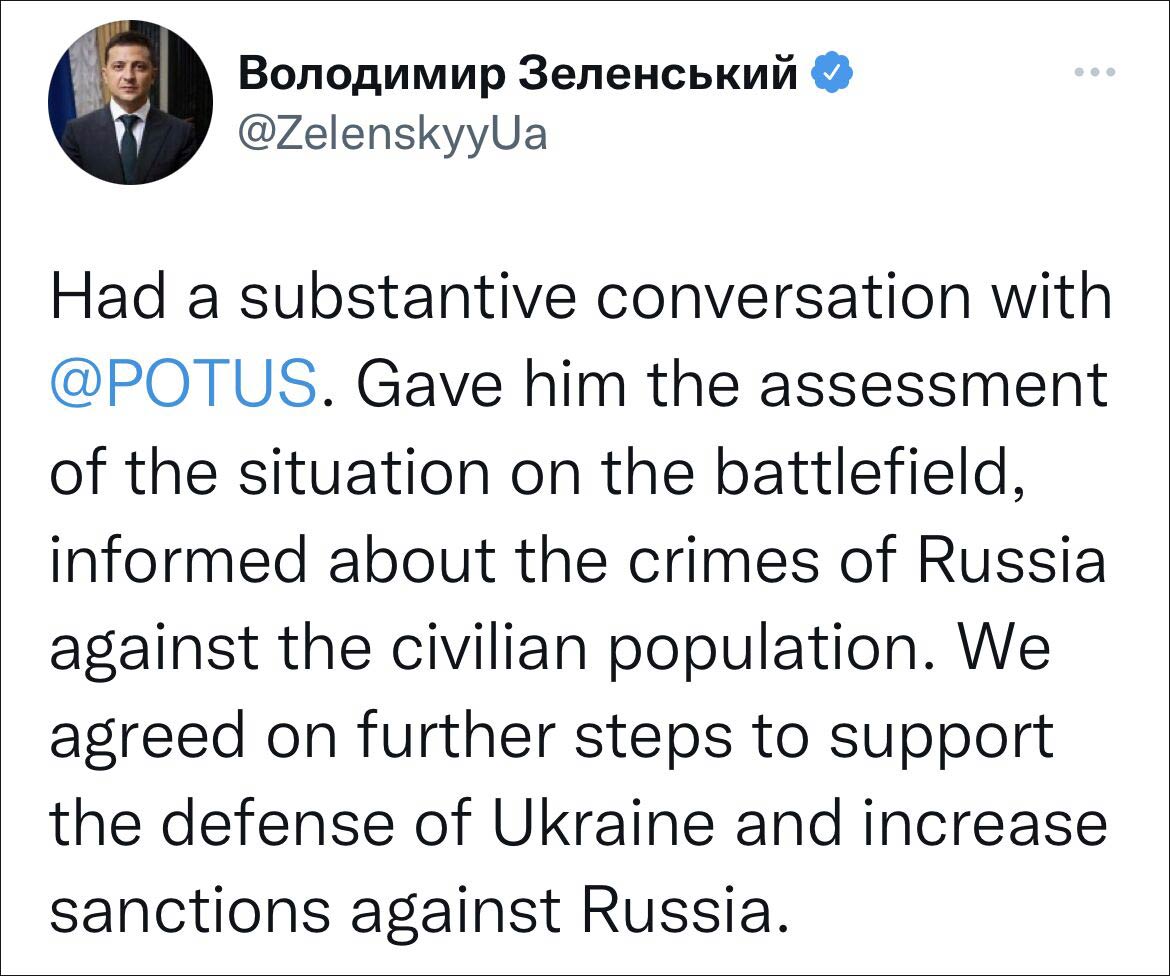Click the display name Володимир Зеленський
1170x976 pixels.
[520, 72]
